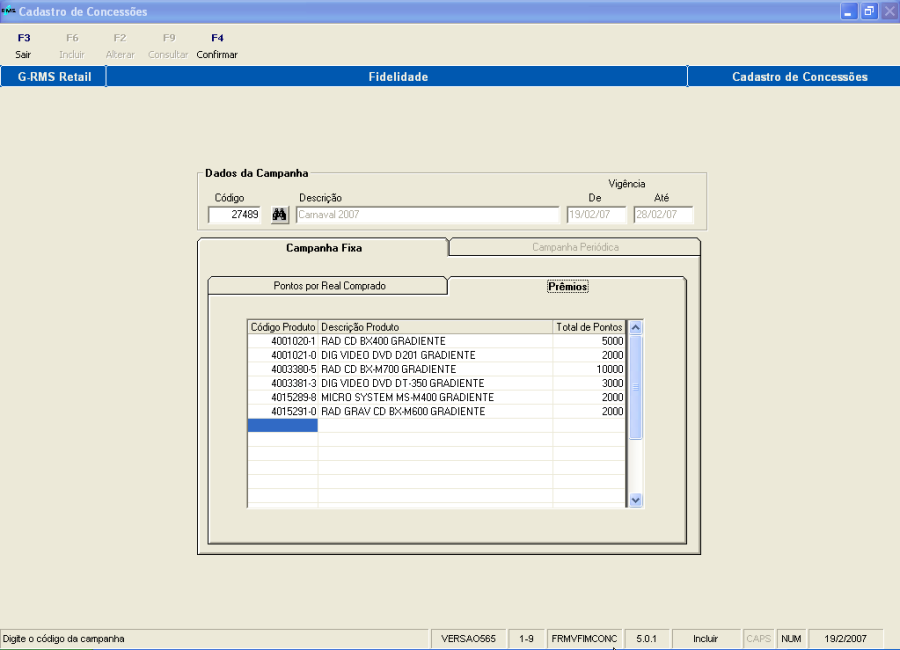Switch to the Campanha Fixa tab
Viewport: 900px width, 650px height.
pos(323,248)
